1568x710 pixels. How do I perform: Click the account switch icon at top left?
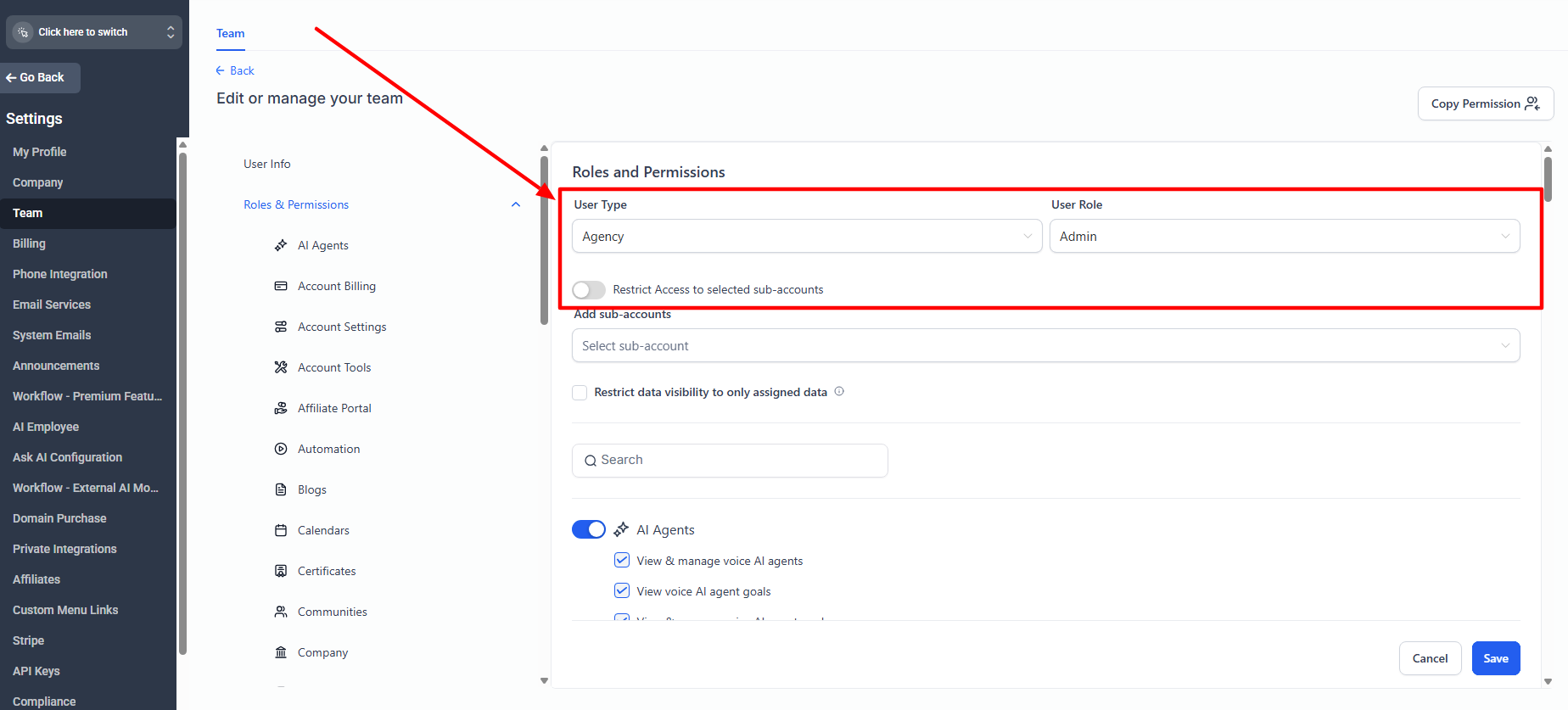pyautogui.click(x=24, y=32)
